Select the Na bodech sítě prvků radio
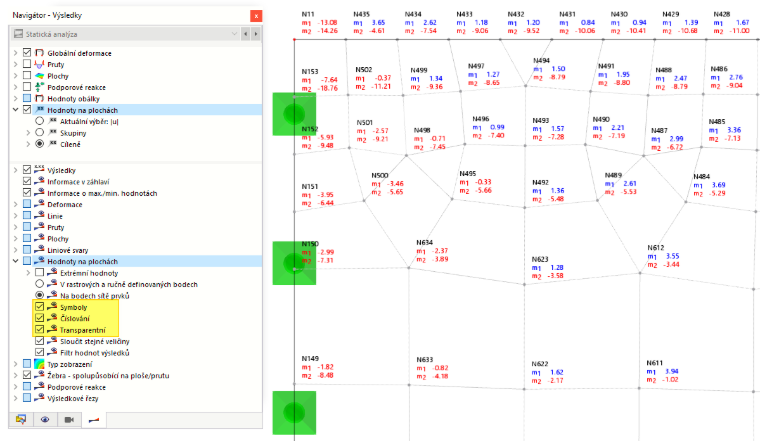Screen dimensions: 760x441 40,295
